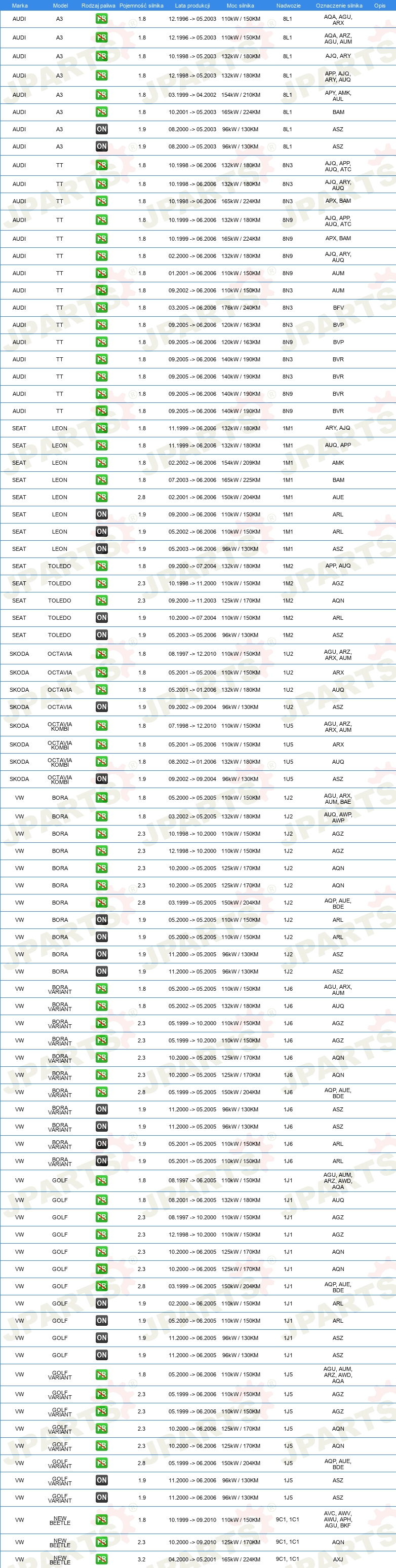
Task: Click date range 10.1999 -> 09.2010
Action: (192, 1520)
